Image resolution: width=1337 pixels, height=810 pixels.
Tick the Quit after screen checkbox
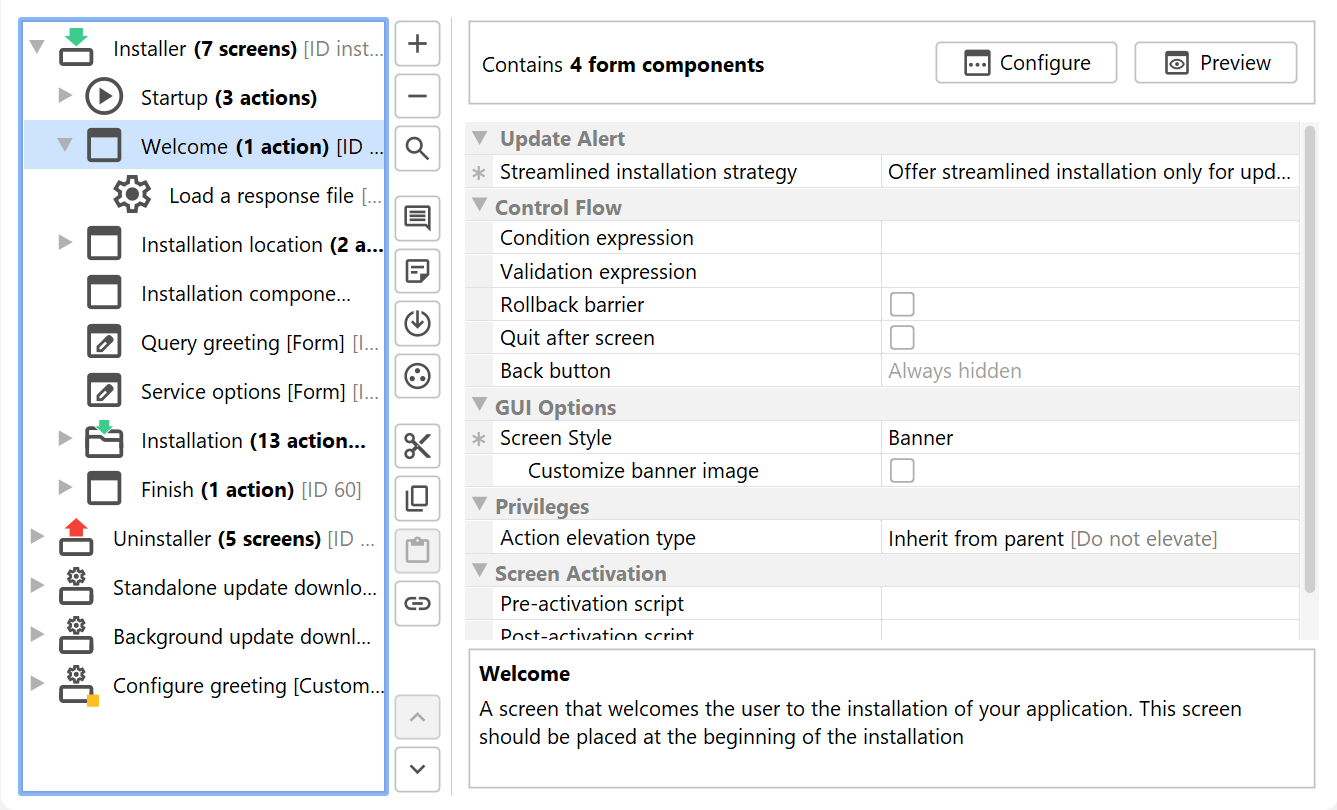pyautogui.click(x=902, y=337)
